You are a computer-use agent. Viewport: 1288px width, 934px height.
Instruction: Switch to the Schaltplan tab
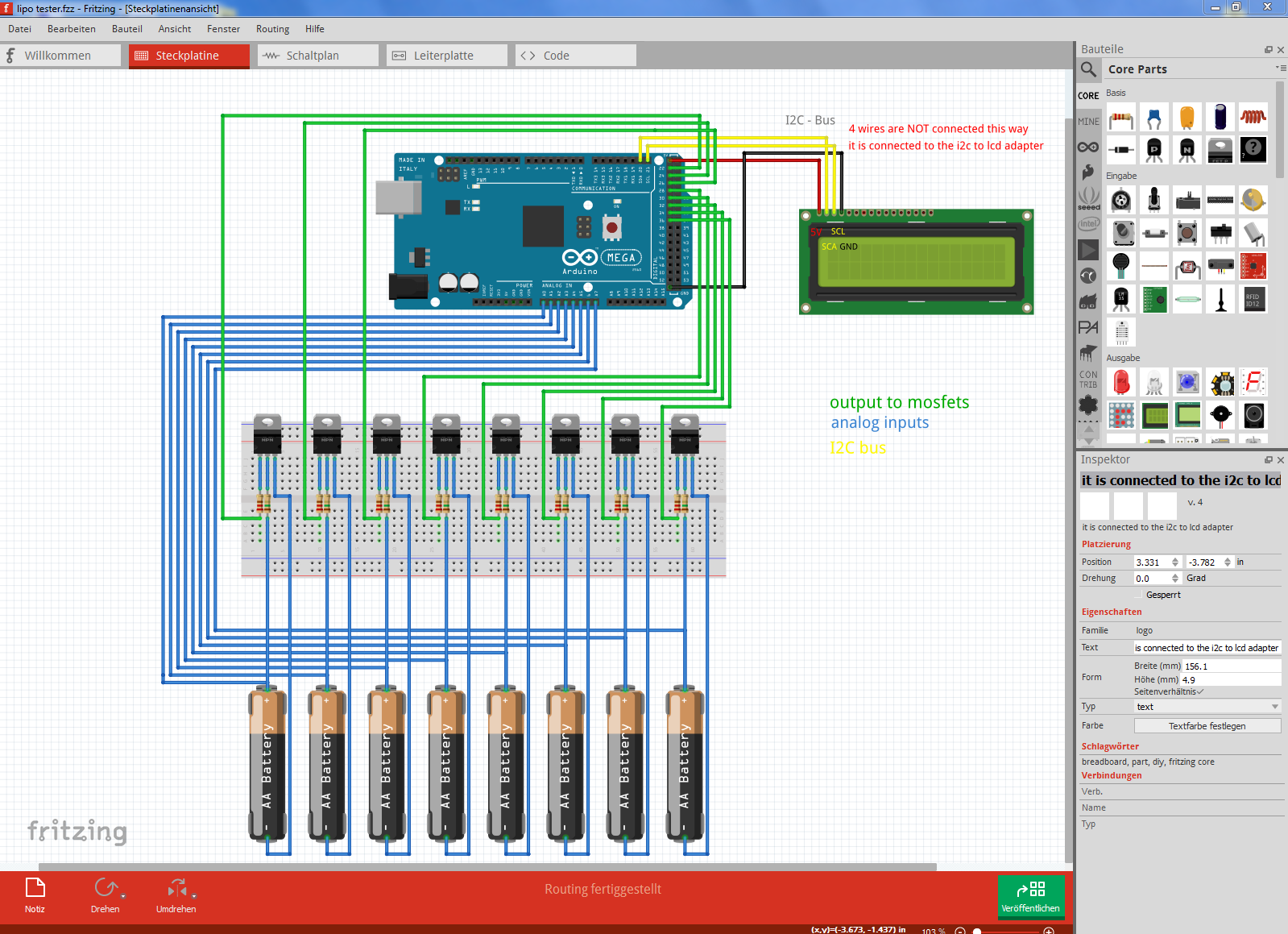318,56
